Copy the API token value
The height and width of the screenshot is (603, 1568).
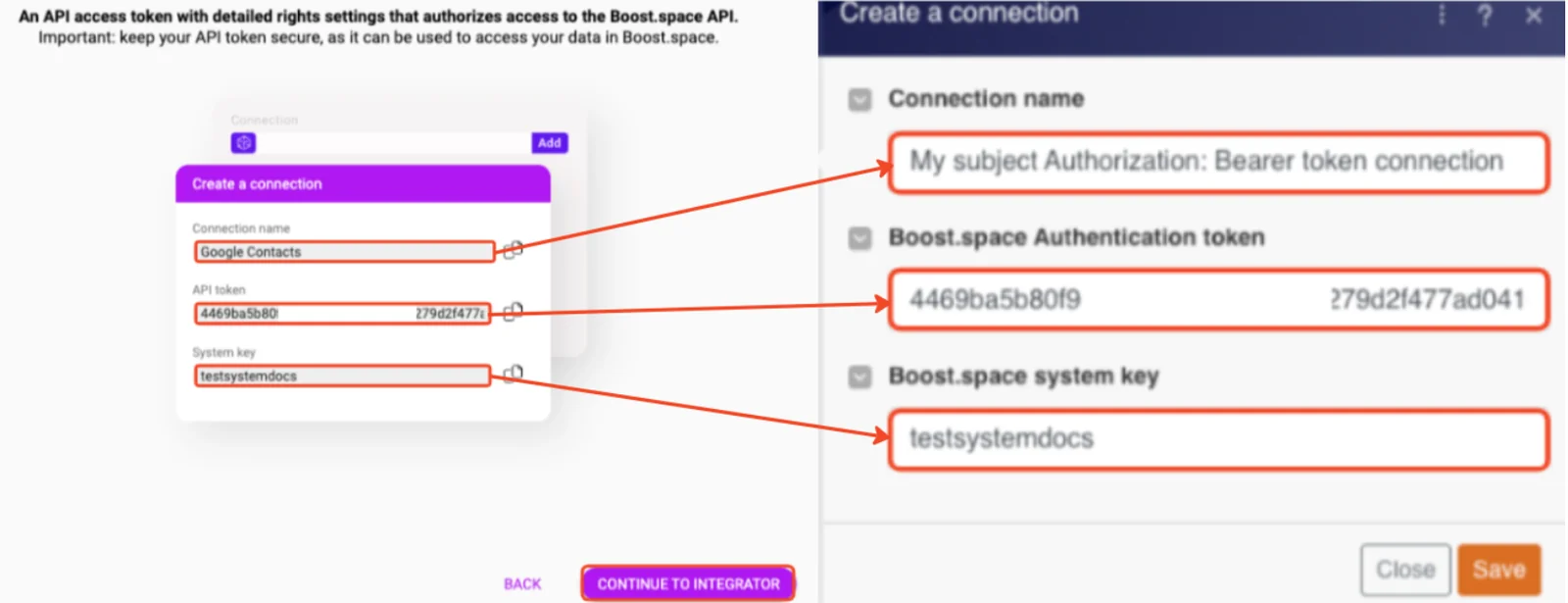coord(514,312)
